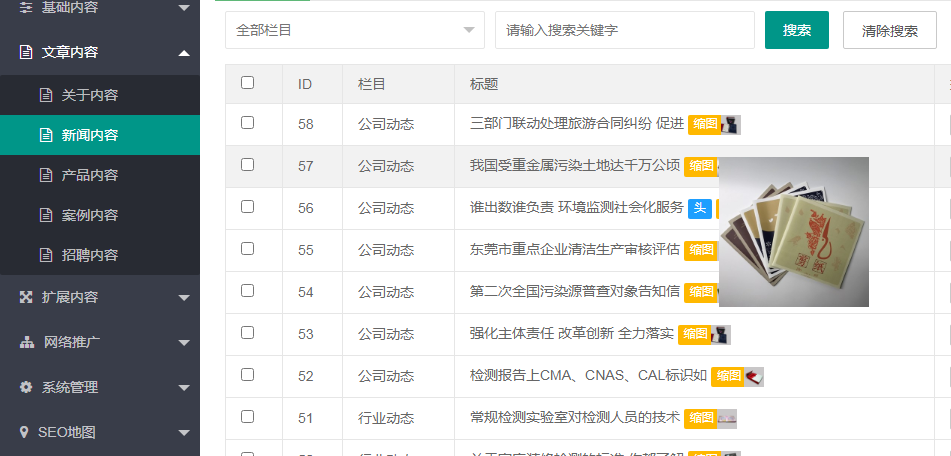
Task: Tick the checkbox for article ID 58
Action: (248, 122)
